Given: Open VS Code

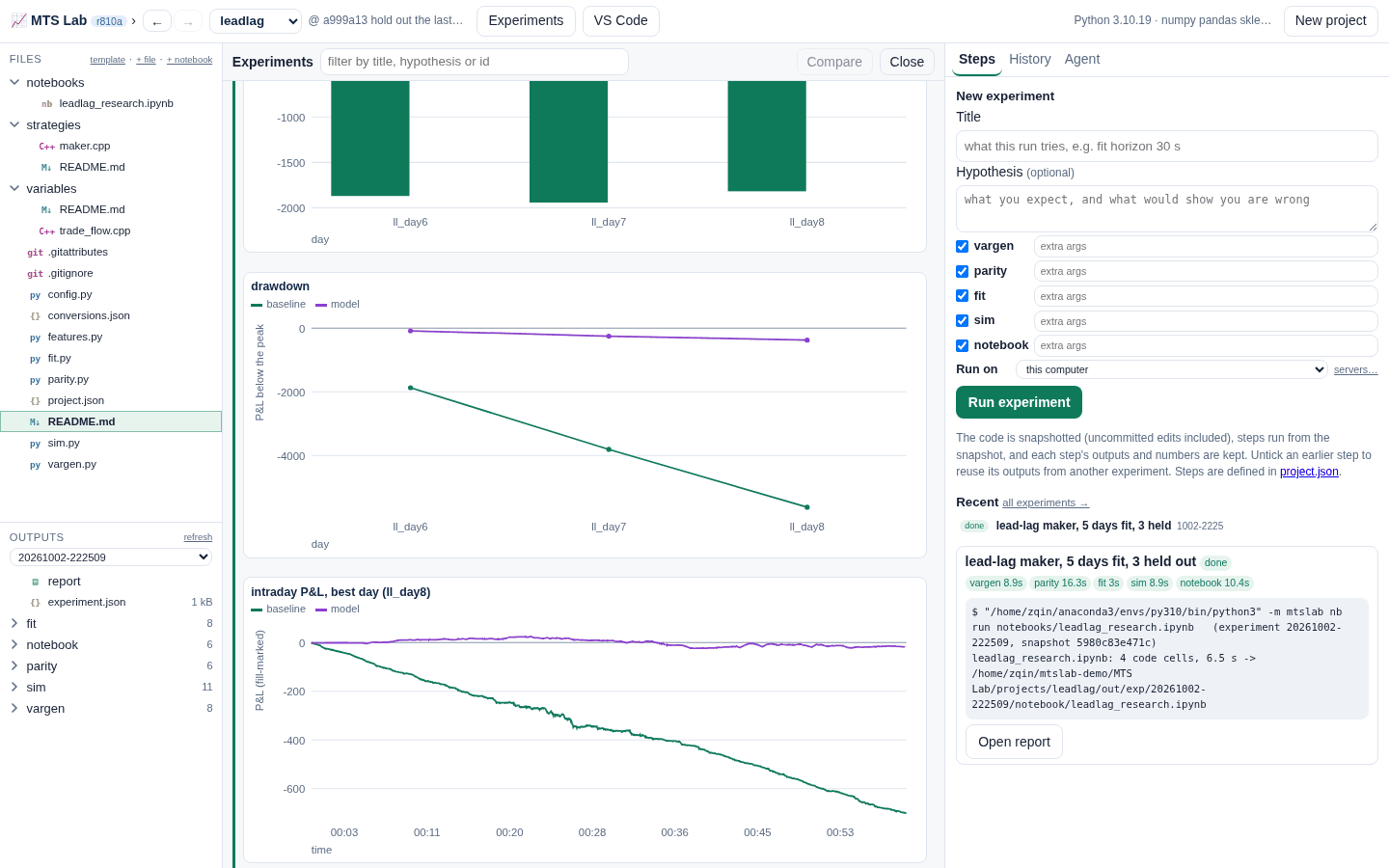Looking at the screenshot, I should tap(621, 21).
